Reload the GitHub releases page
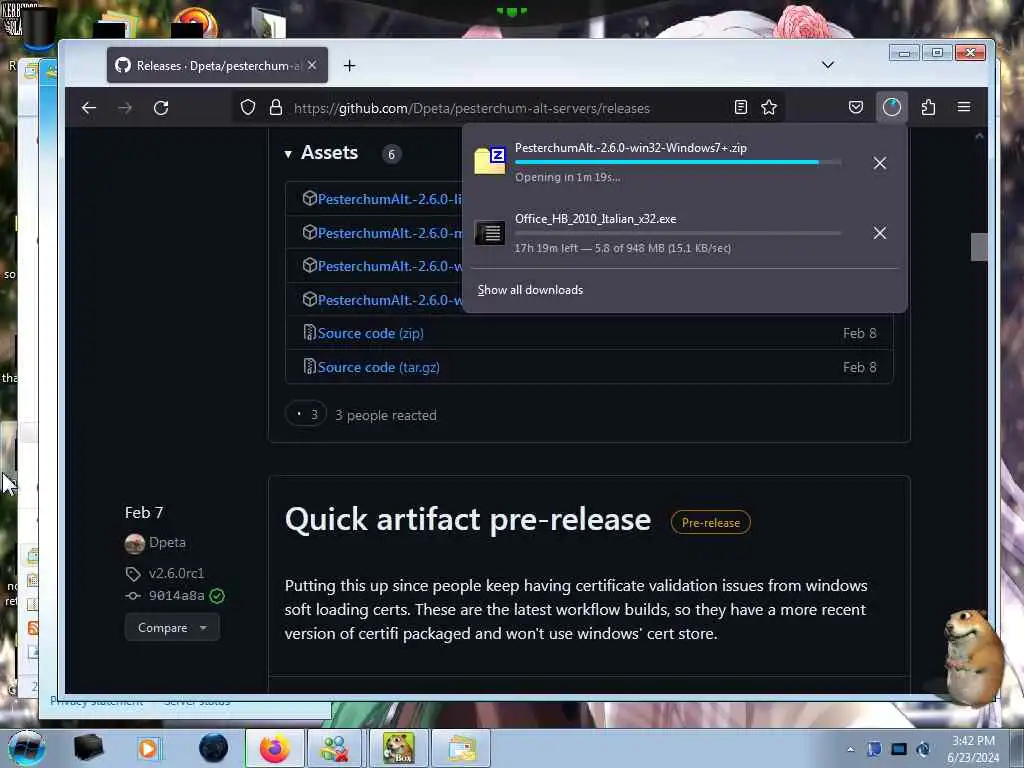The image size is (1024, 768). [161, 108]
